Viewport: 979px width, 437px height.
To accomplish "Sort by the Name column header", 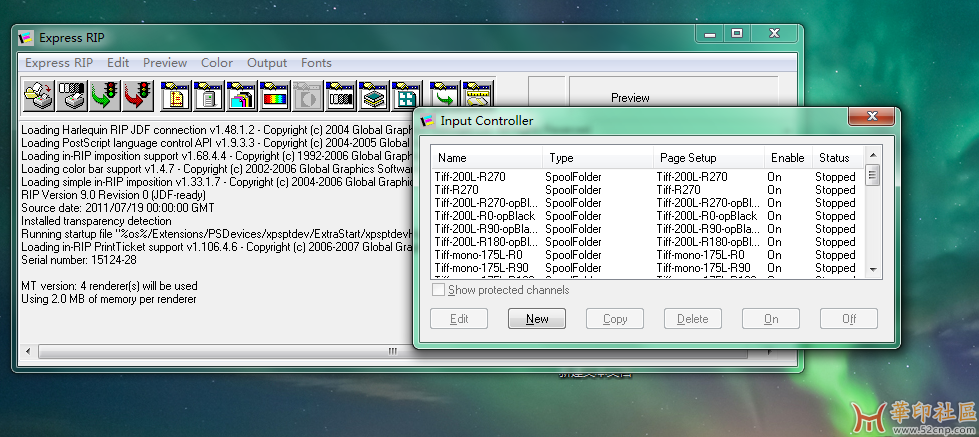I will (x=486, y=158).
